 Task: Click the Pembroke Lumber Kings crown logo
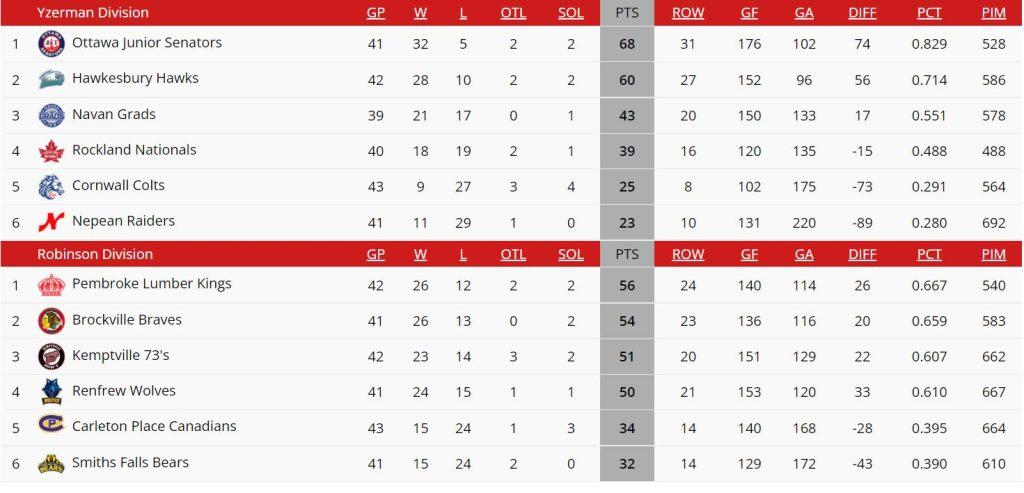tap(51, 285)
